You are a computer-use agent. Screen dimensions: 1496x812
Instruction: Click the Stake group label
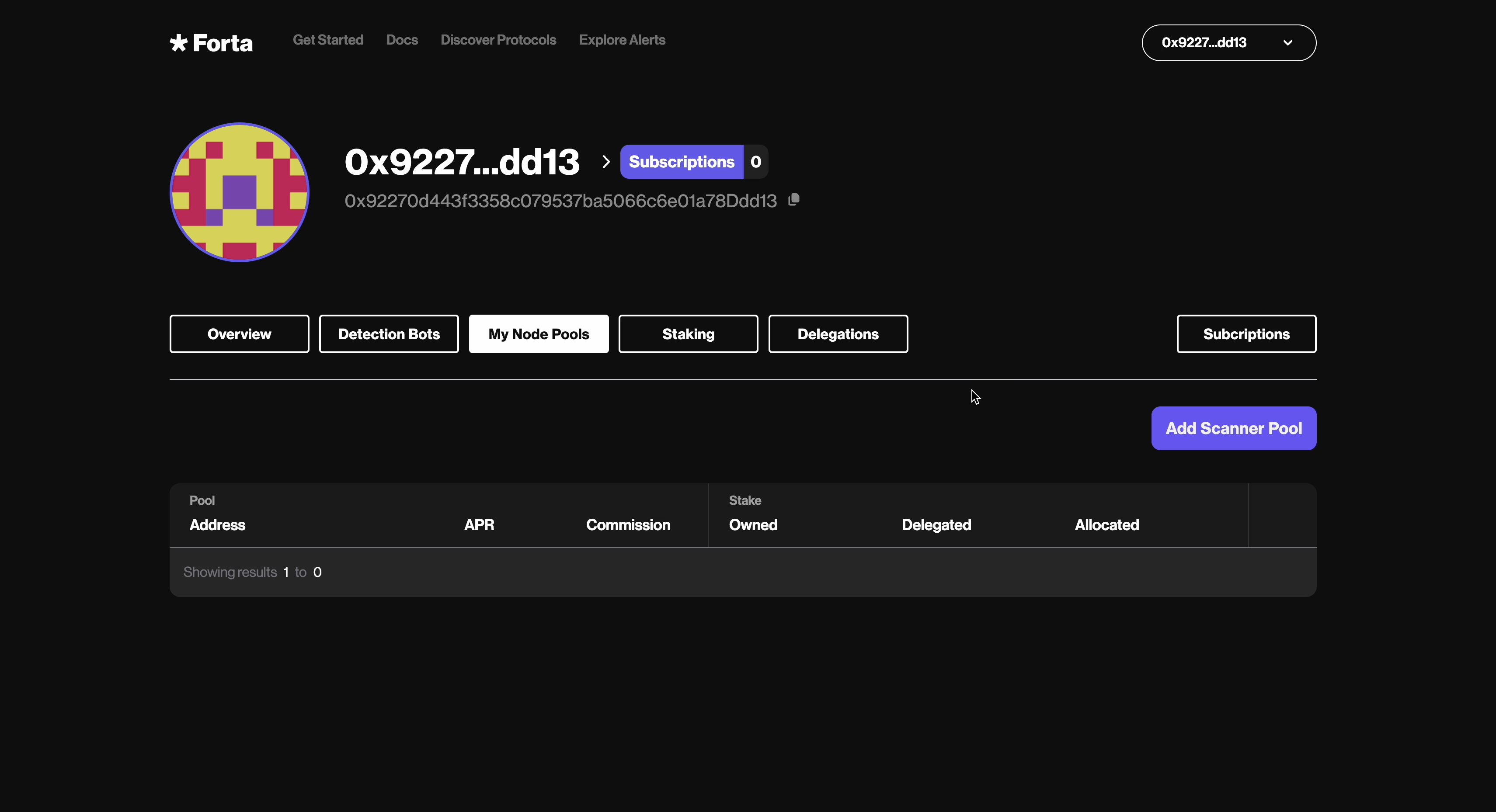point(745,500)
